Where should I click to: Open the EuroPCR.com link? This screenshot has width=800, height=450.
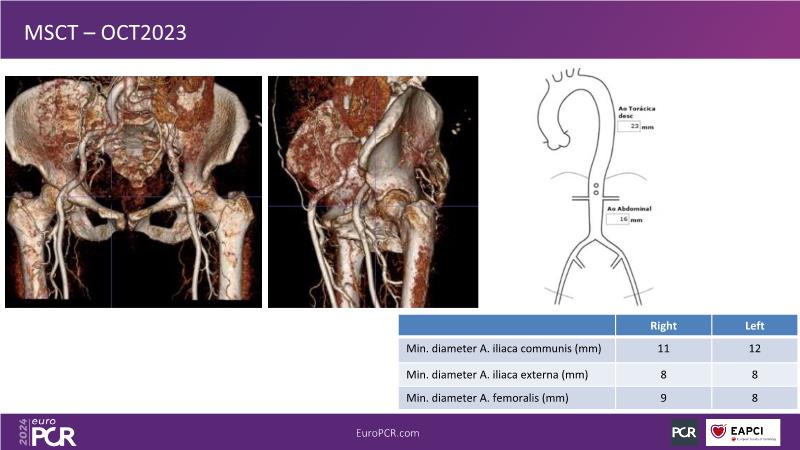point(388,432)
